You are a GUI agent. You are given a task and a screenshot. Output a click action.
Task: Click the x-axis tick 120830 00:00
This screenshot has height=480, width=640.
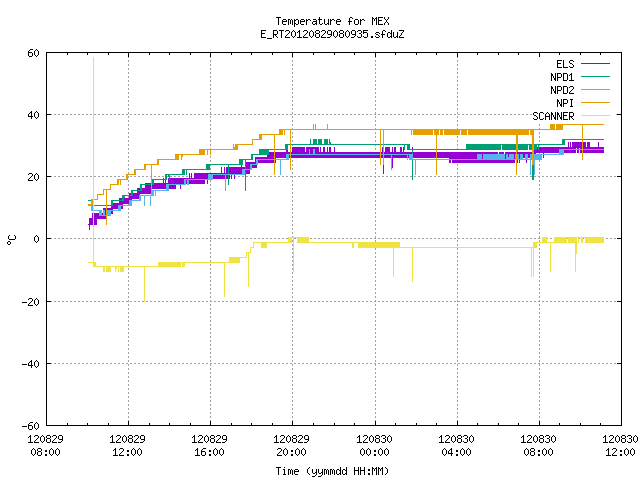[x=374, y=445]
